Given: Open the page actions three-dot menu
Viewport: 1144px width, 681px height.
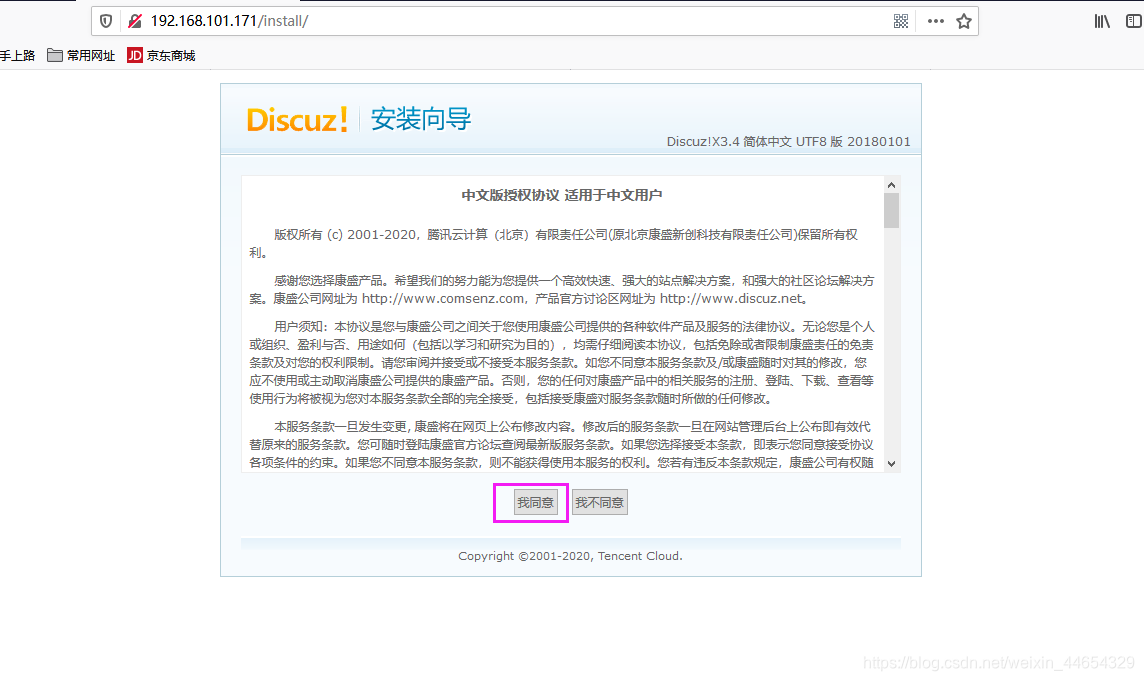Looking at the screenshot, I should coord(935,21).
